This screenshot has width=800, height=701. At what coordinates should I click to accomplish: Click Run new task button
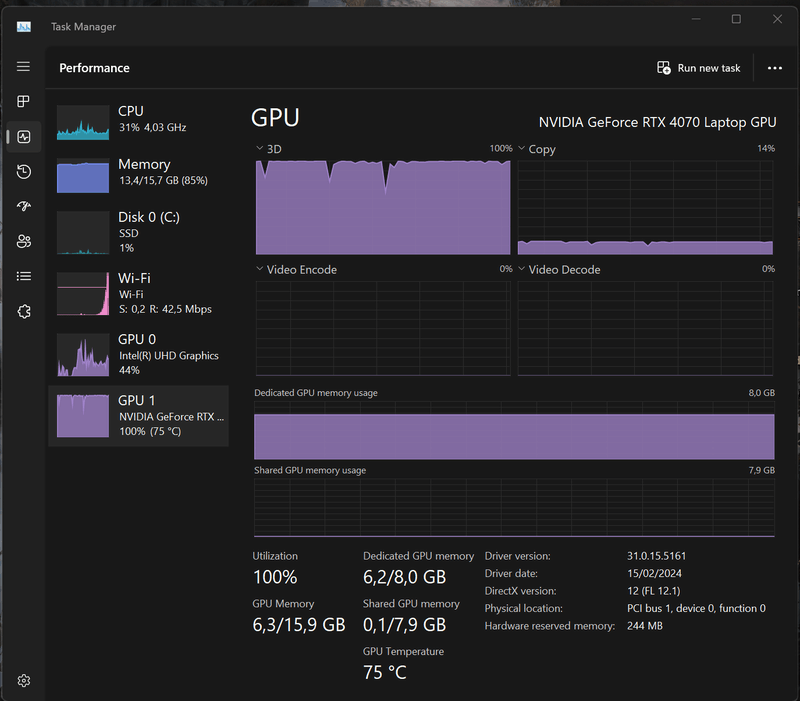[698, 68]
